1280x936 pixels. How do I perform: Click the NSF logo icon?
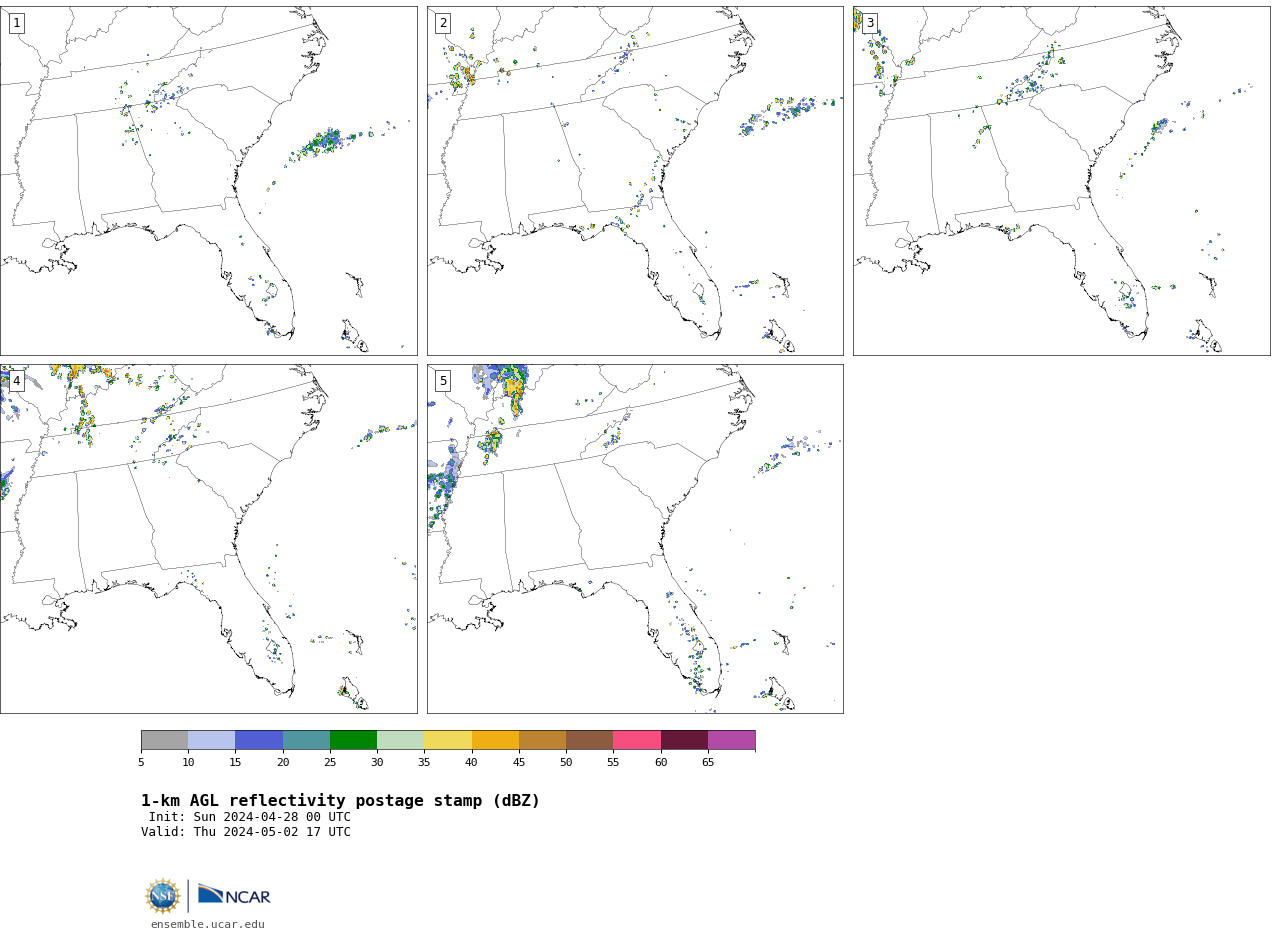163,896
